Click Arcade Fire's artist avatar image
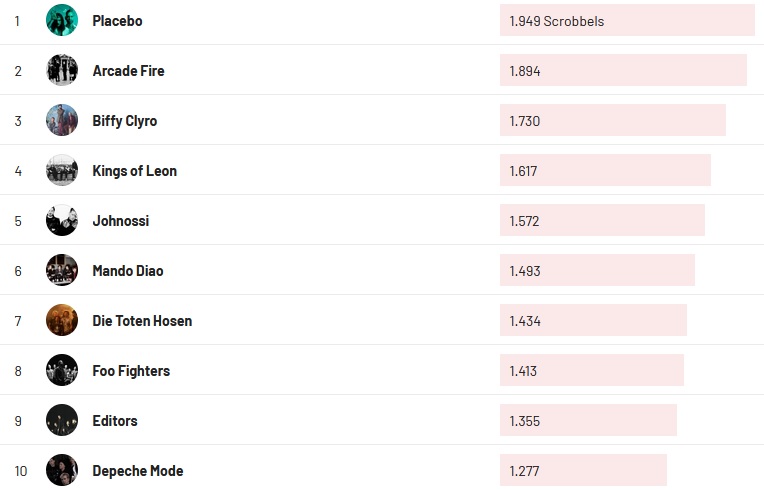The image size is (764, 490). point(62,70)
